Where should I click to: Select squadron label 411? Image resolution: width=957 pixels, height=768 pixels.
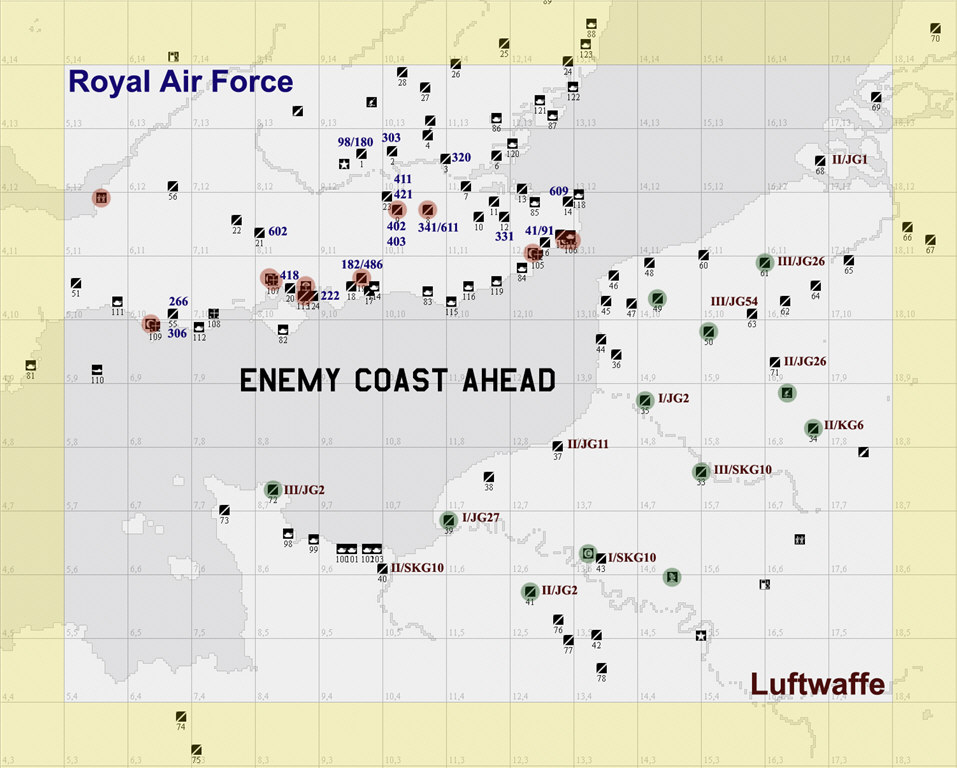(403, 179)
